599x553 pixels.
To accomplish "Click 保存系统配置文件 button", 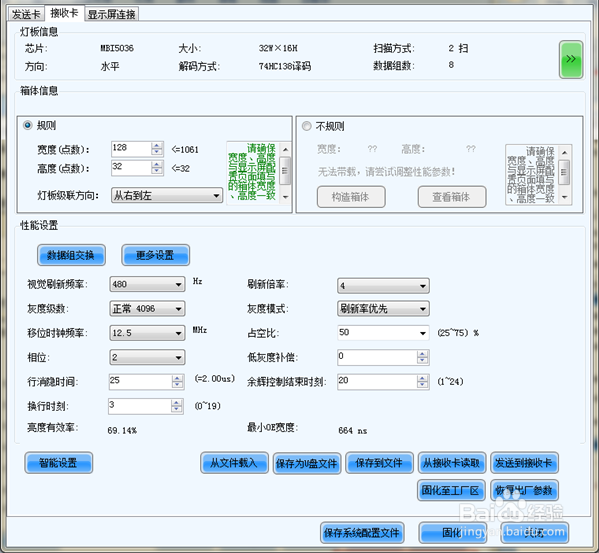I will (x=362, y=533).
